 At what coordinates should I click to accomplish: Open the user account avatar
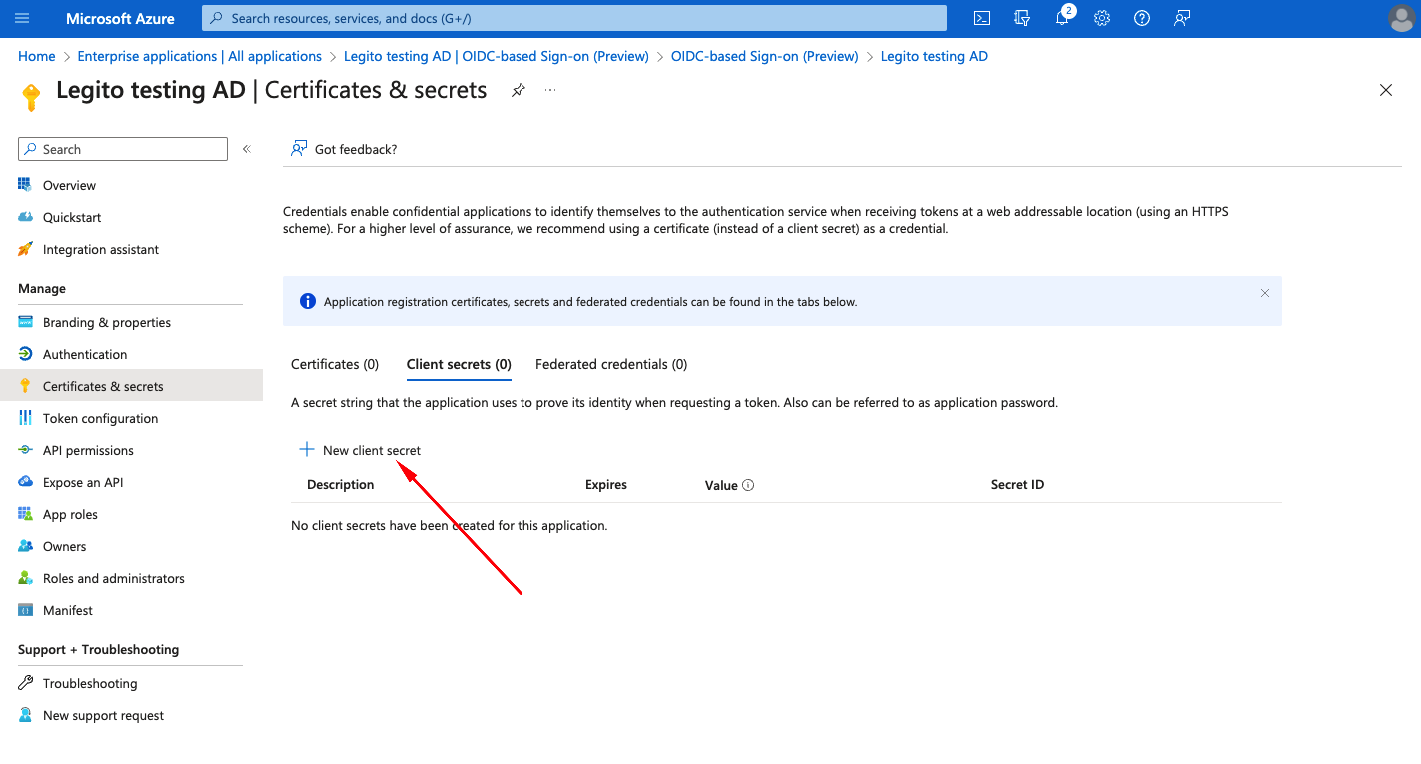[1402, 18]
